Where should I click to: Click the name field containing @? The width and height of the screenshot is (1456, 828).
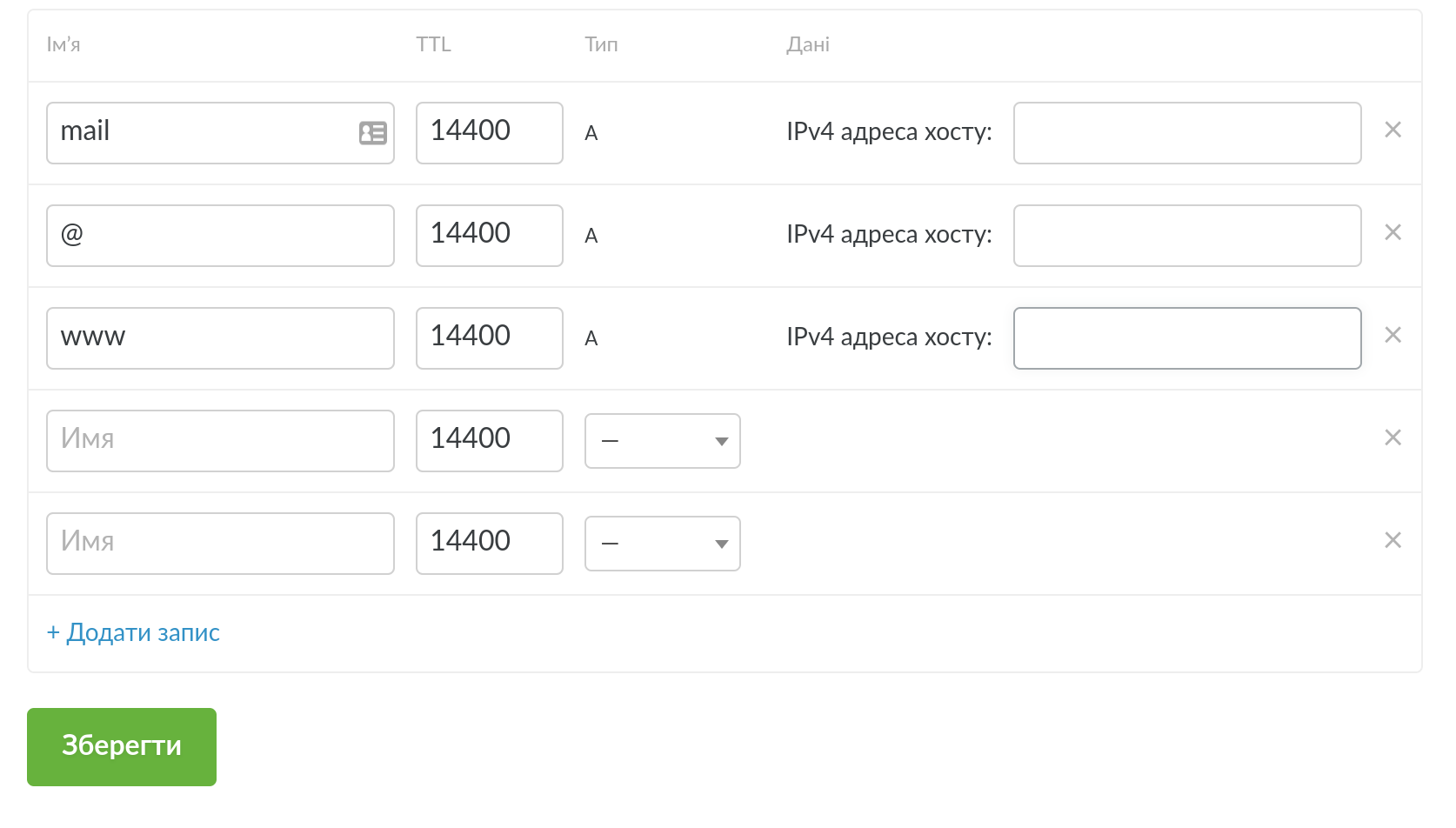pyautogui.click(x=220, y=236)
